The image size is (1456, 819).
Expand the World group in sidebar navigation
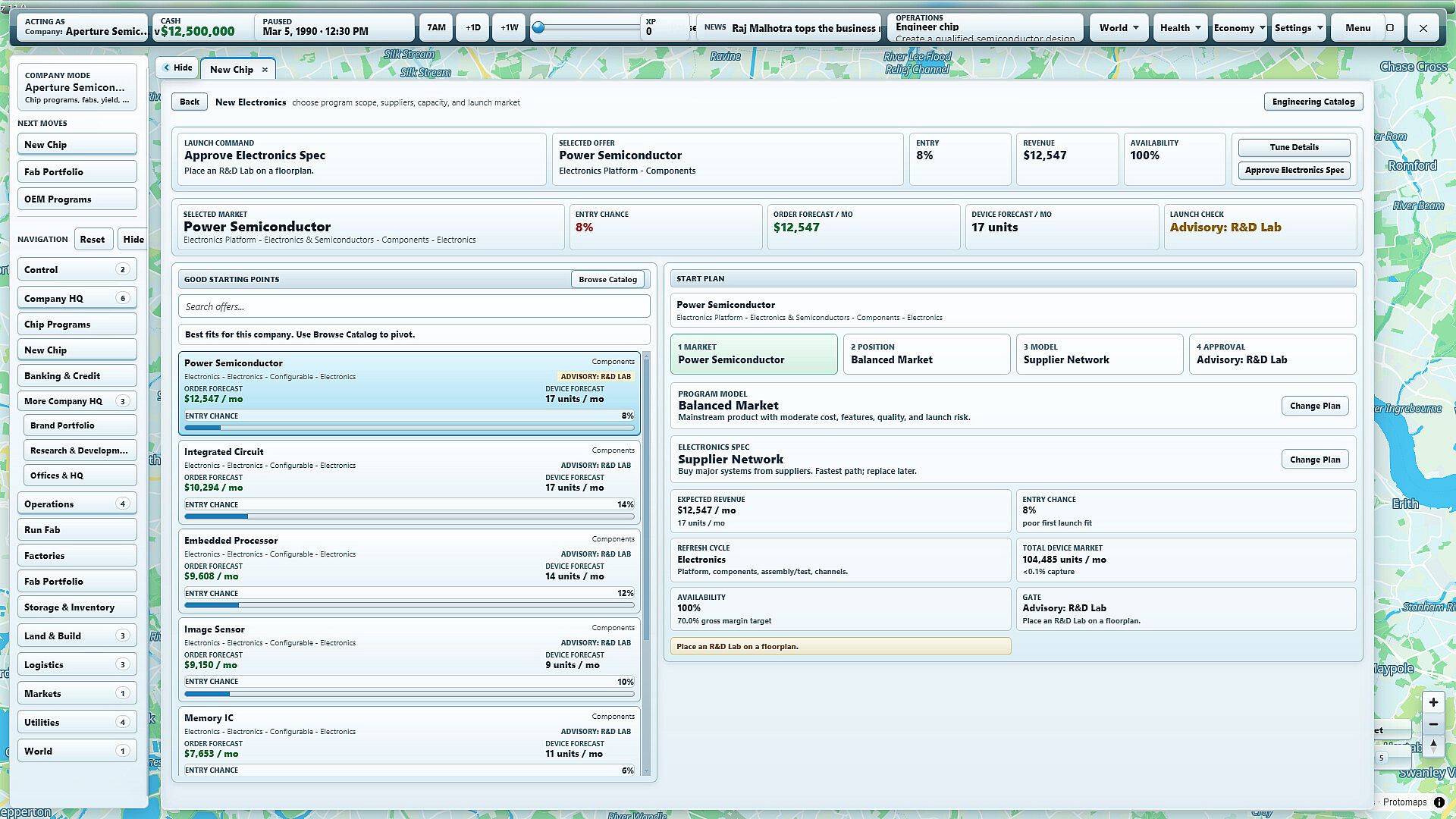point(77,752)
